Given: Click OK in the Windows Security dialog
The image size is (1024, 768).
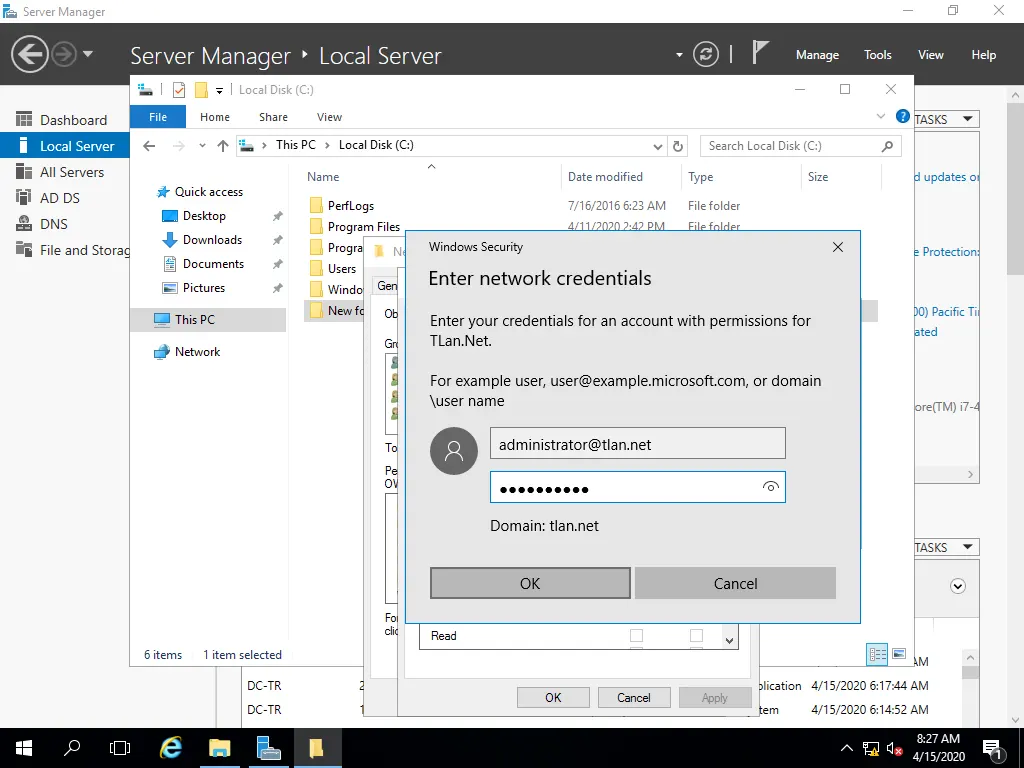Looking at the screenshot, I should click(x=530, y=583).
